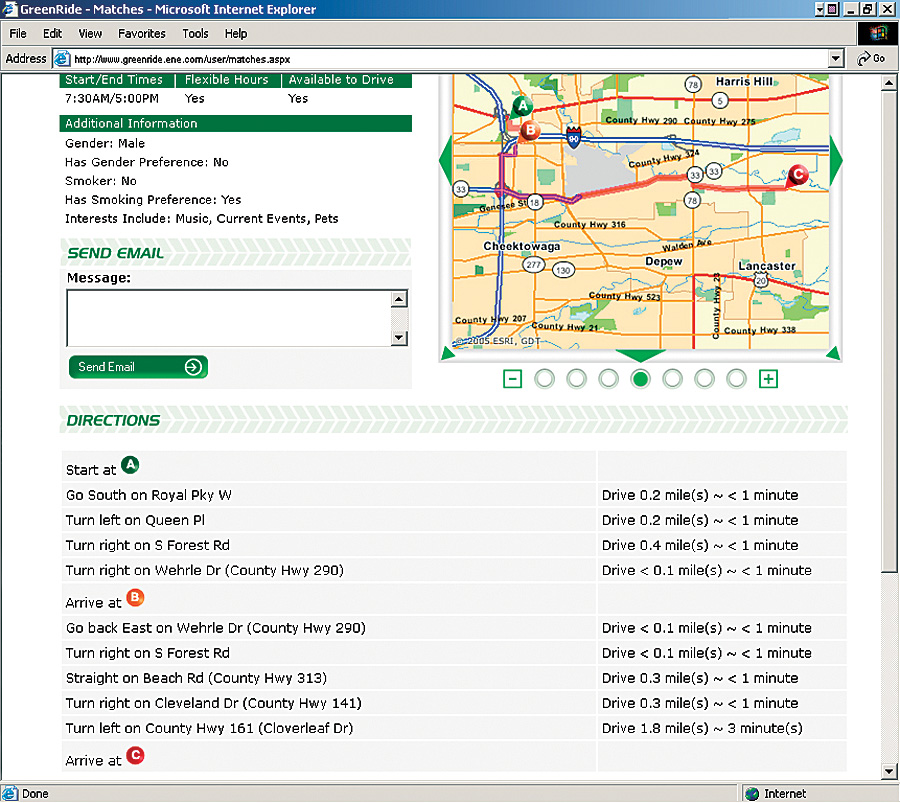Click the Internet zone globe icon in the status bar
900x803 pixels.
point(752,794)
